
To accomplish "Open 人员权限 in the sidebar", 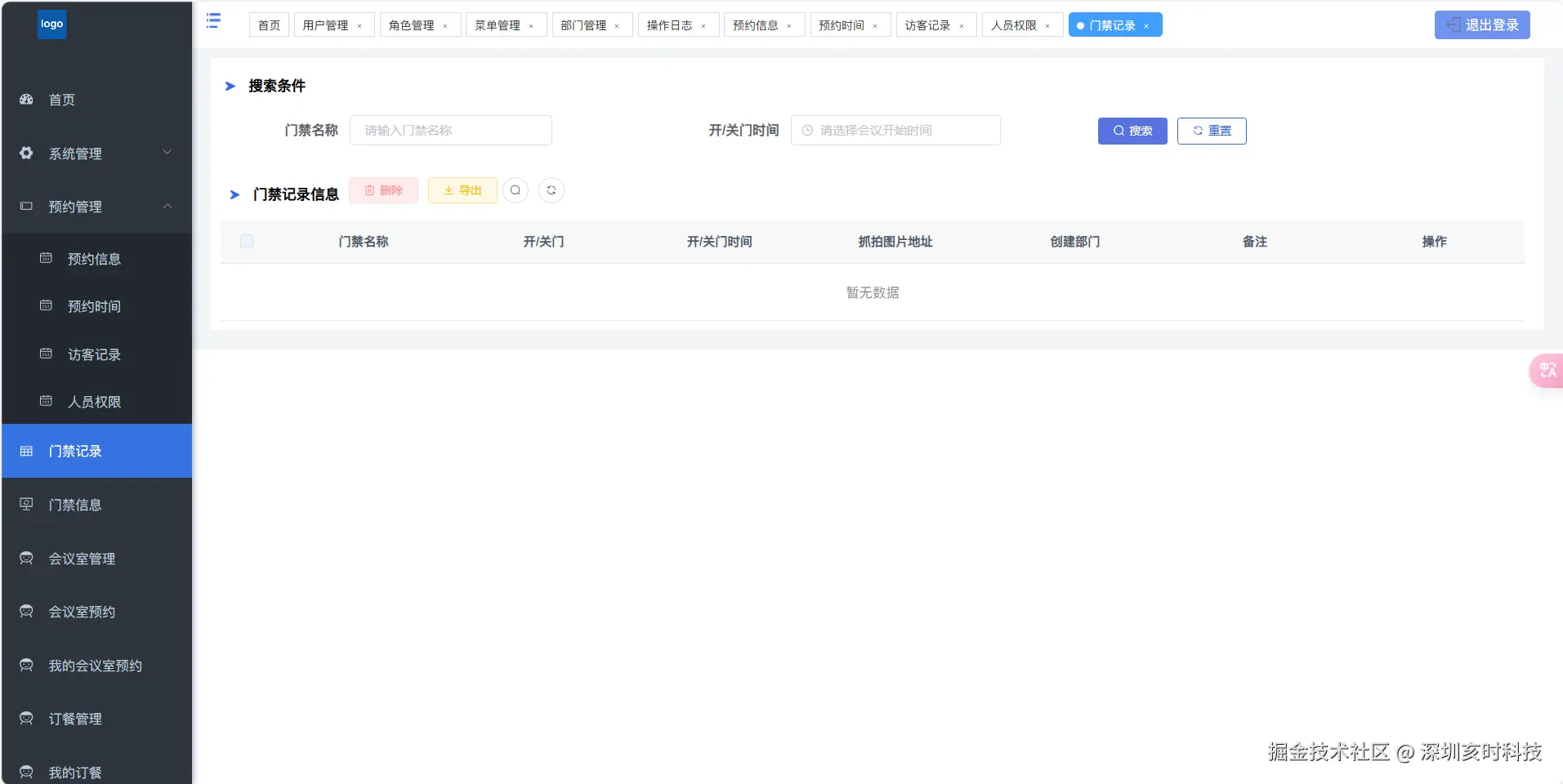I will point(96,402).
